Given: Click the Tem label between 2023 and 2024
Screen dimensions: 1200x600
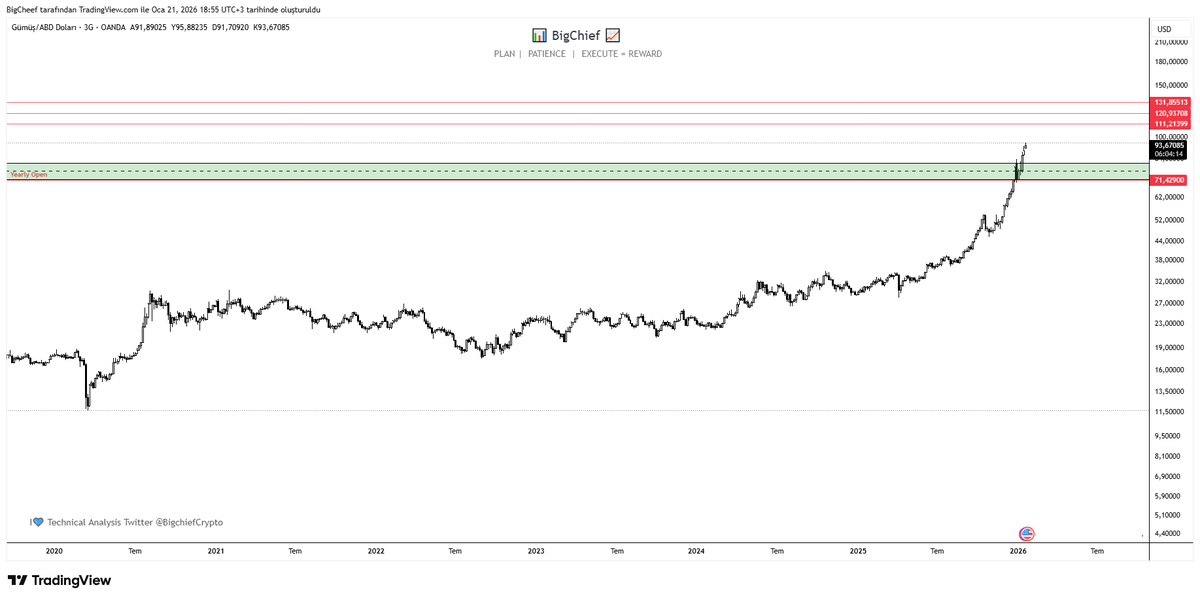Looking at the screenshot, I should [617, 551].
